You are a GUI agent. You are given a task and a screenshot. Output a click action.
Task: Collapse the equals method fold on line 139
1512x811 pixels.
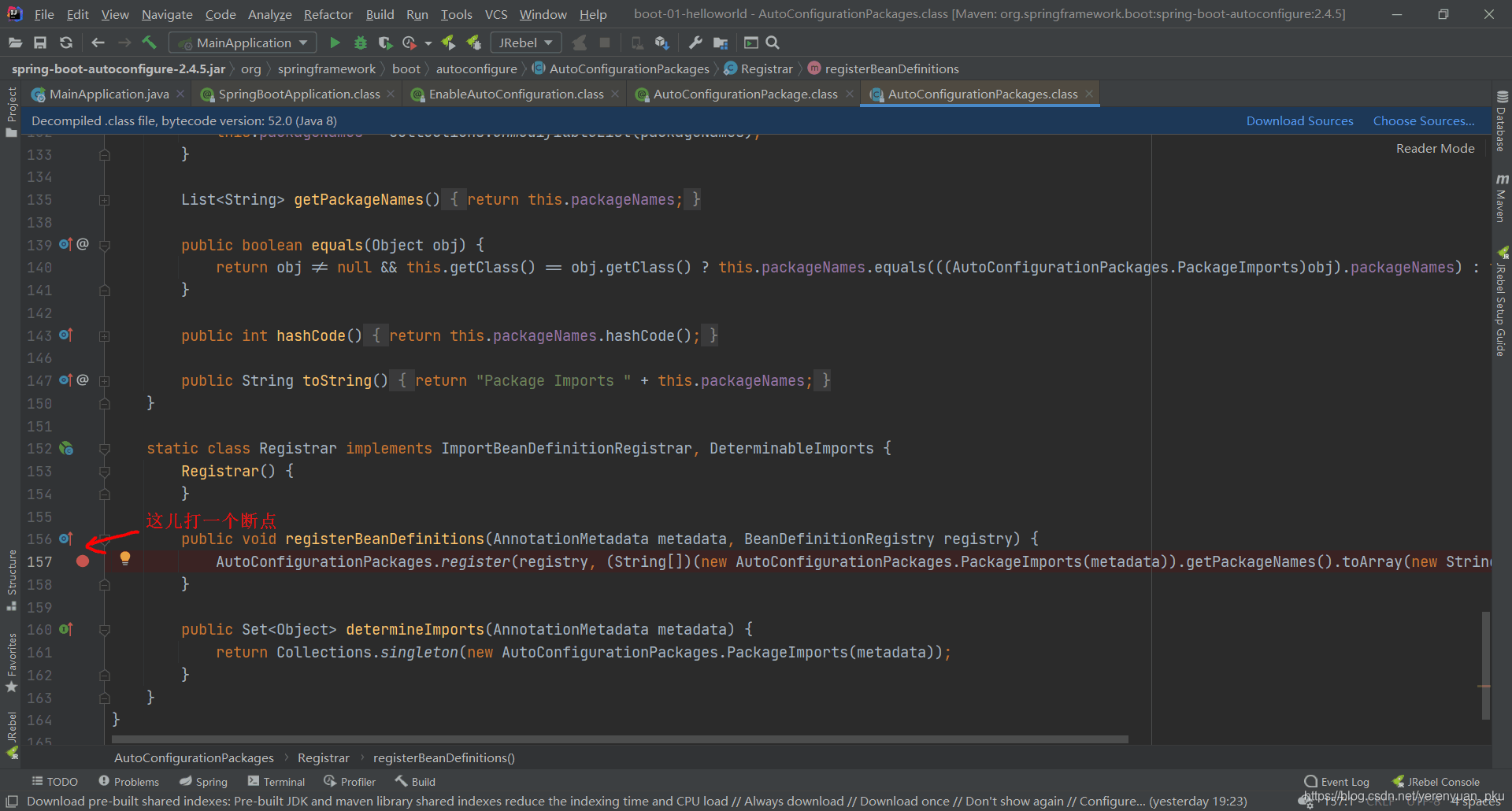coord(104,246)
